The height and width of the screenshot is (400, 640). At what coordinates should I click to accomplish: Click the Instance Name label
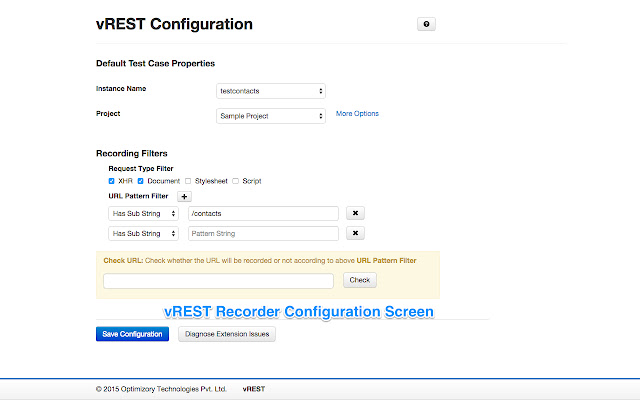tap(121, 89)
